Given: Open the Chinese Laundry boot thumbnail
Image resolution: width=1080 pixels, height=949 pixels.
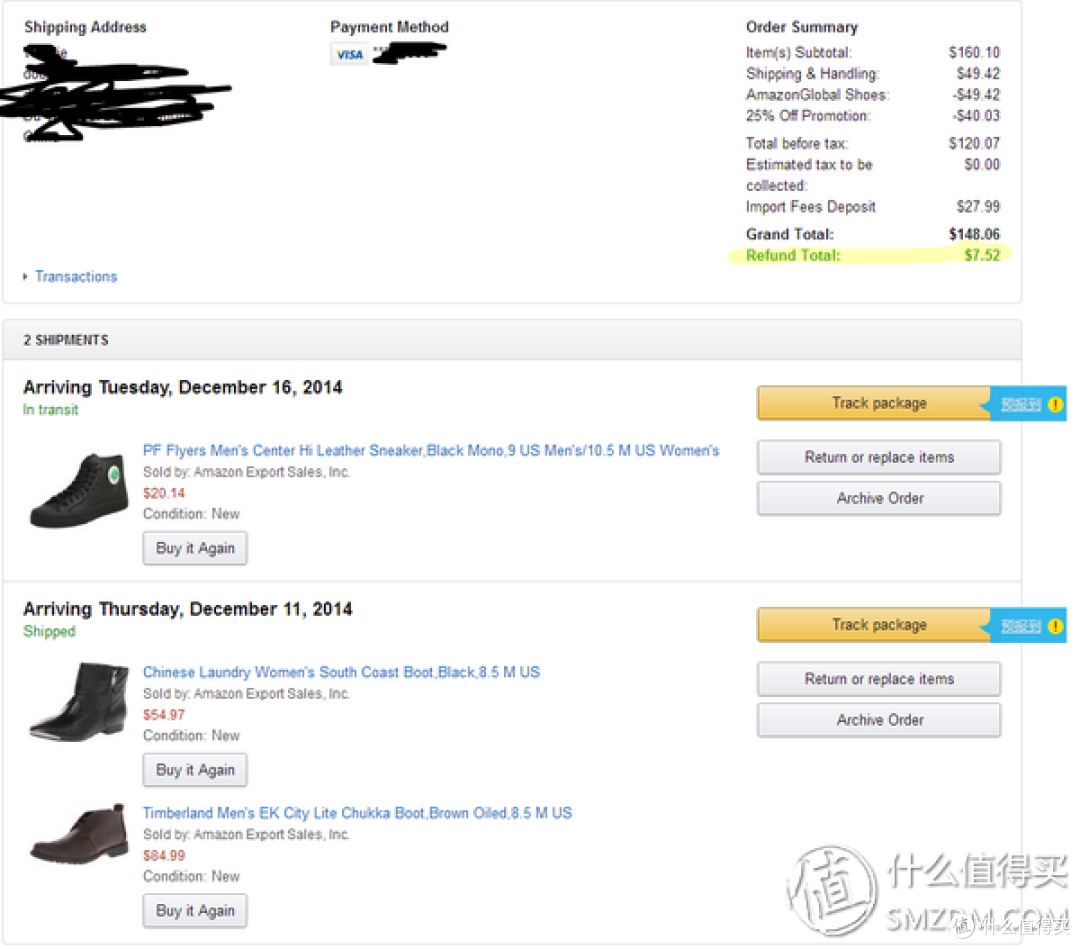Looking at the screenshot, I should tap(79, 702).
